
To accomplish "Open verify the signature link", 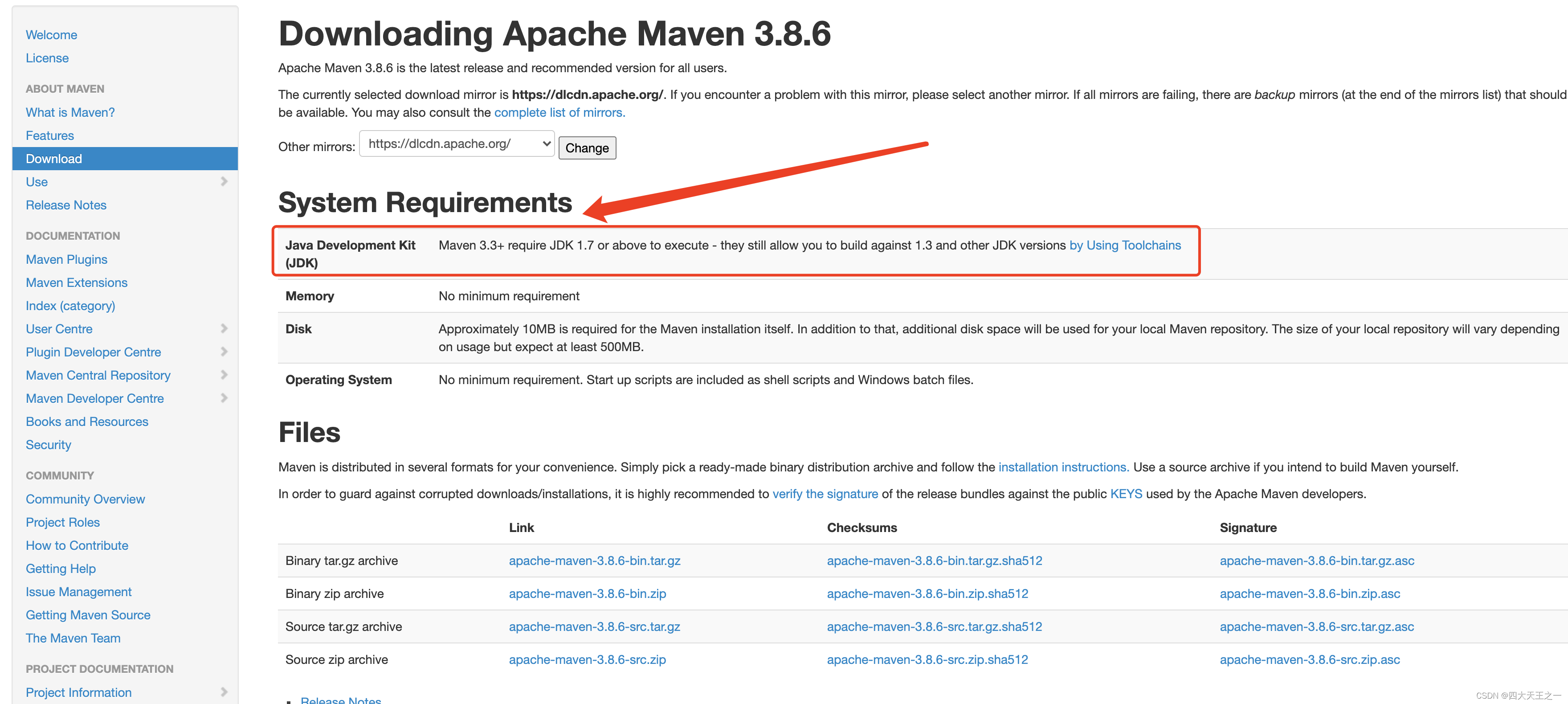I will [825, 494].
